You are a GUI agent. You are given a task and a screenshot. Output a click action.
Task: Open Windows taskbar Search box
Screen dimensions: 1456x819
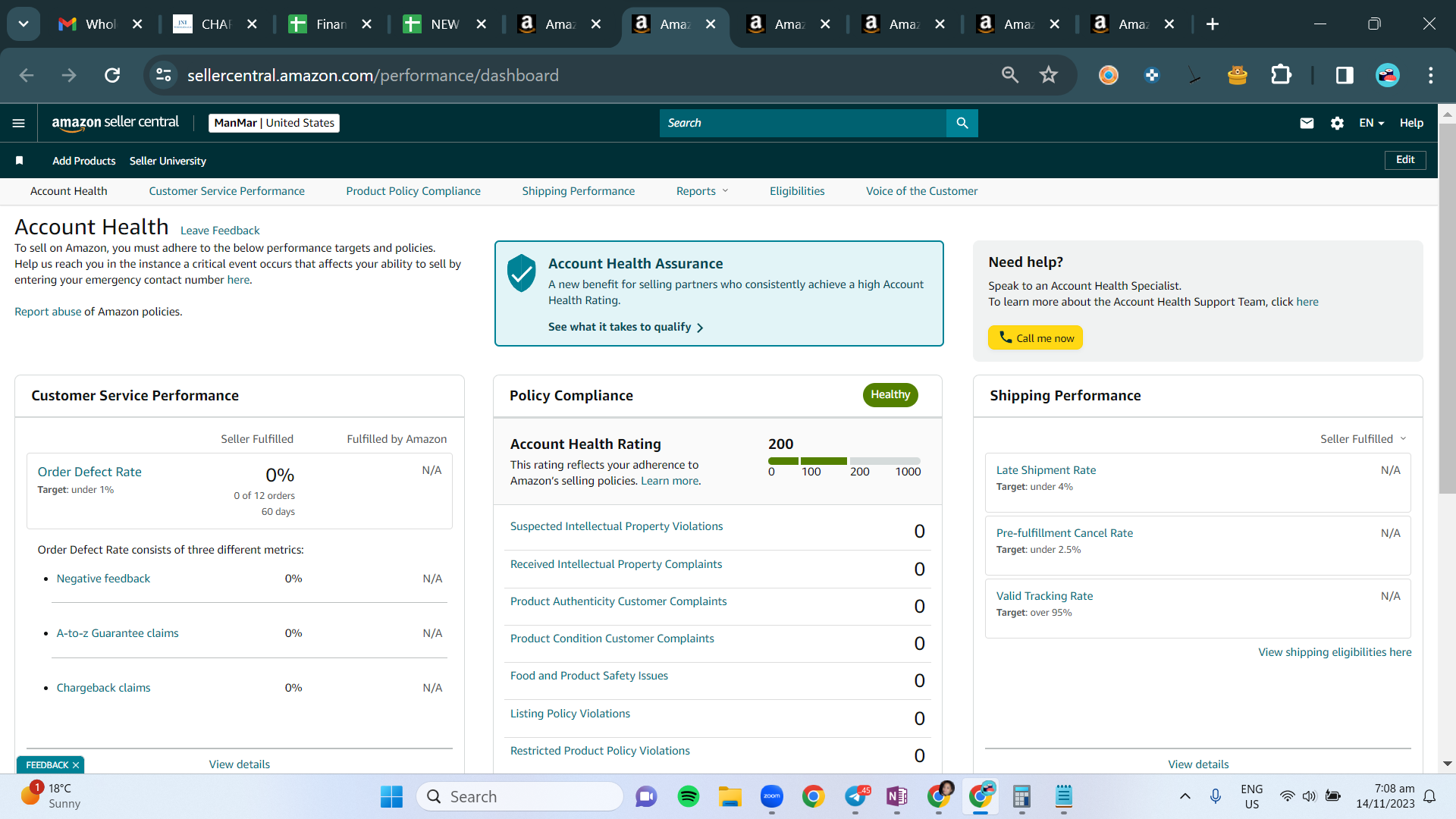(x=519, y=796)
